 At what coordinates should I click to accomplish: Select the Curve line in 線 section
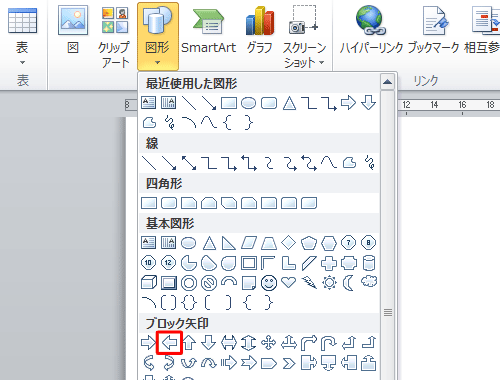click(329, 163)
